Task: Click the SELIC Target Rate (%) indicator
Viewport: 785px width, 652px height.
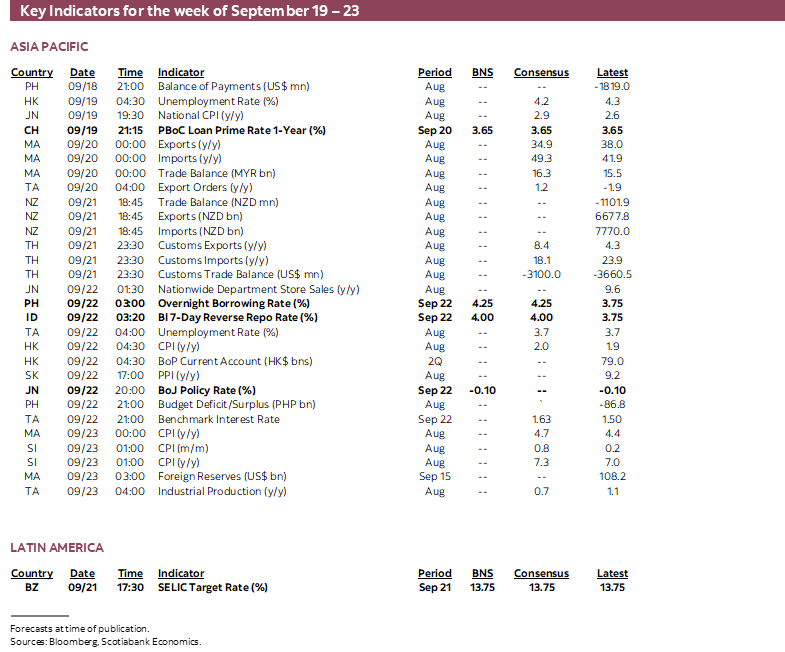Action: pyautogui.click(x=213, y=587)
